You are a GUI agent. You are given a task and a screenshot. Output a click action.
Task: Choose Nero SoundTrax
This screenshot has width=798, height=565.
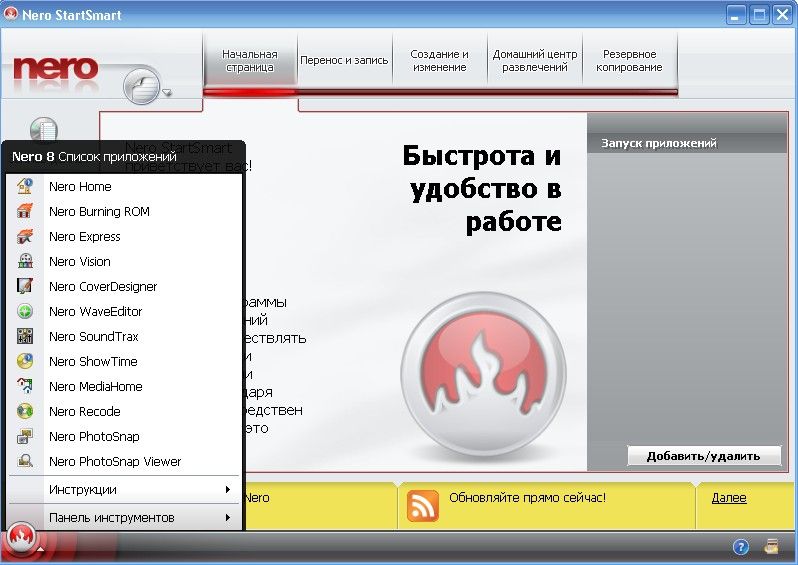[125, 336]
